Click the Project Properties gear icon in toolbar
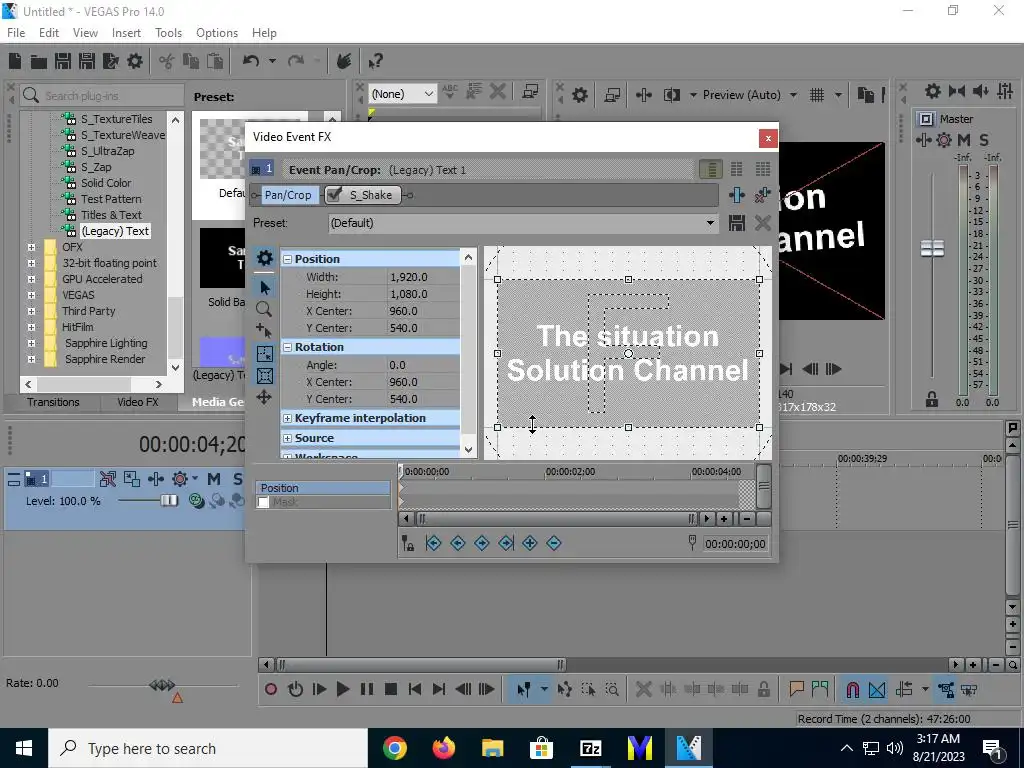The width and height of the screenshot is (1024, 768). (x=135, y=61)
